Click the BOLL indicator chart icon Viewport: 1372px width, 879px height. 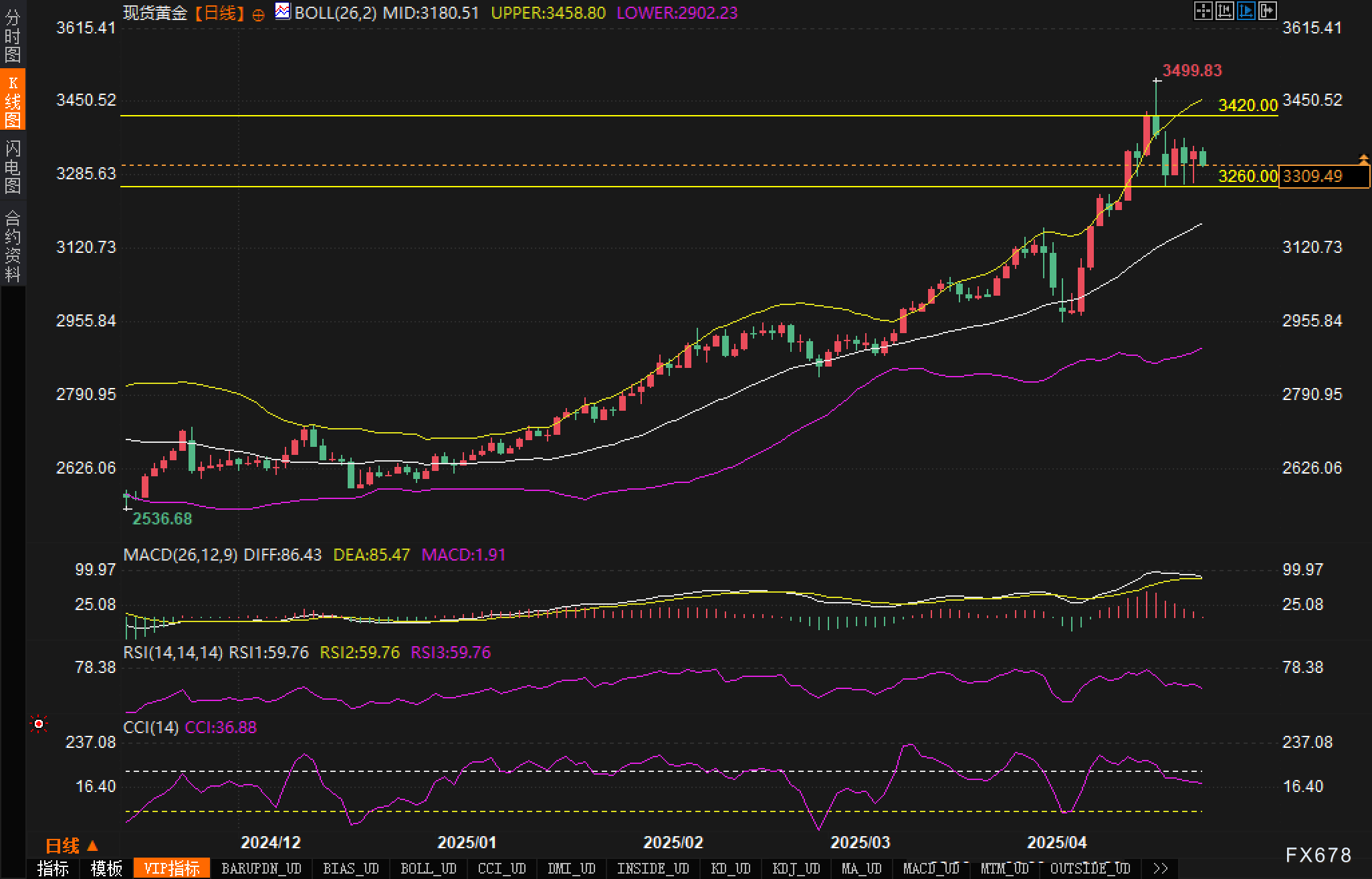(283, 11)
